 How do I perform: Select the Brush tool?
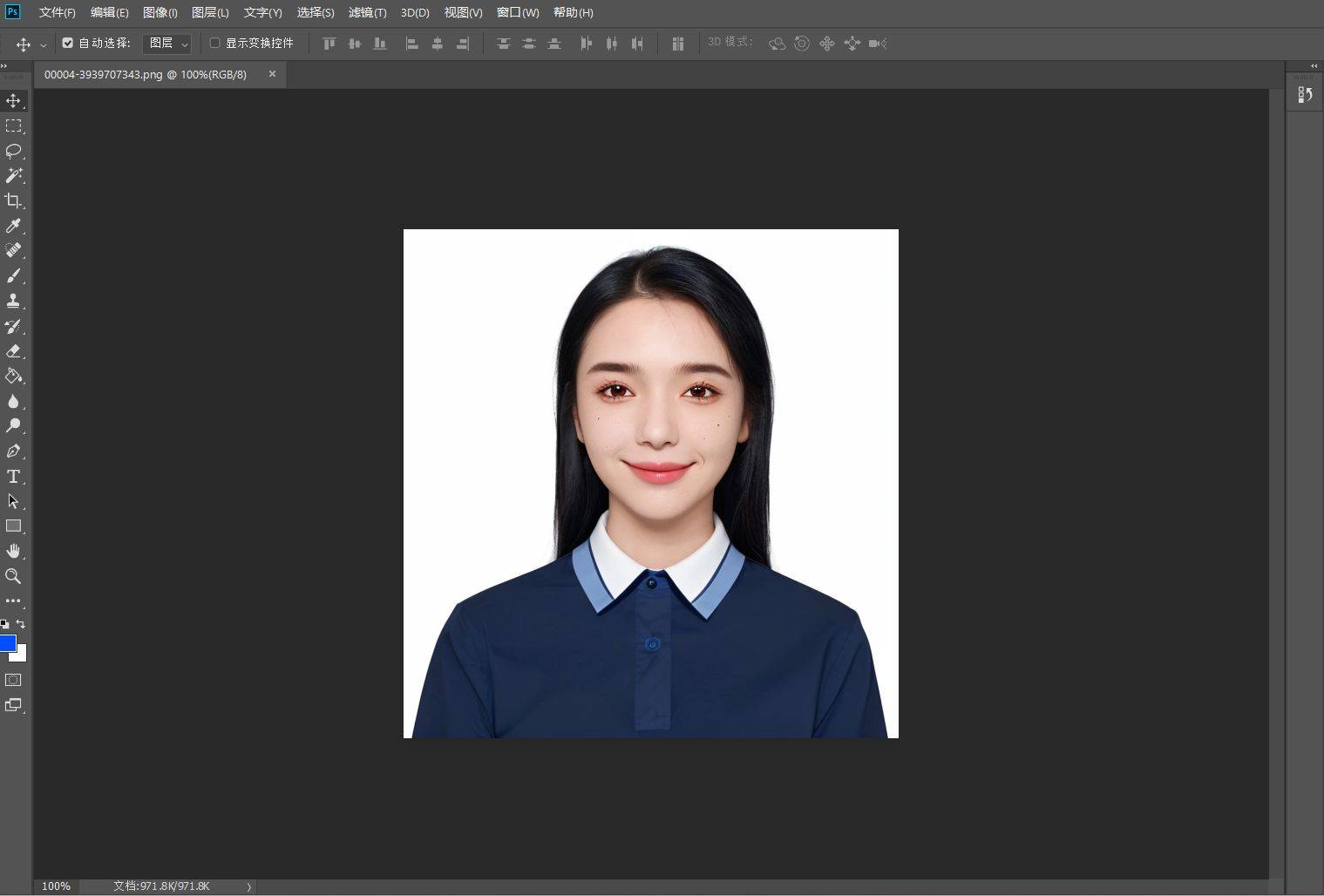[x=13, y=275]
